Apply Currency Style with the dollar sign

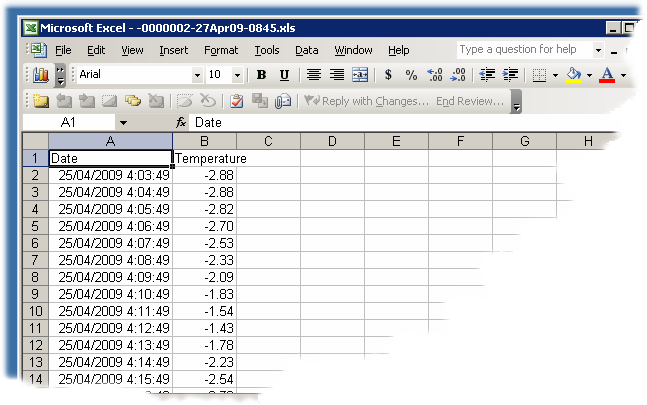tap(388, 75)
